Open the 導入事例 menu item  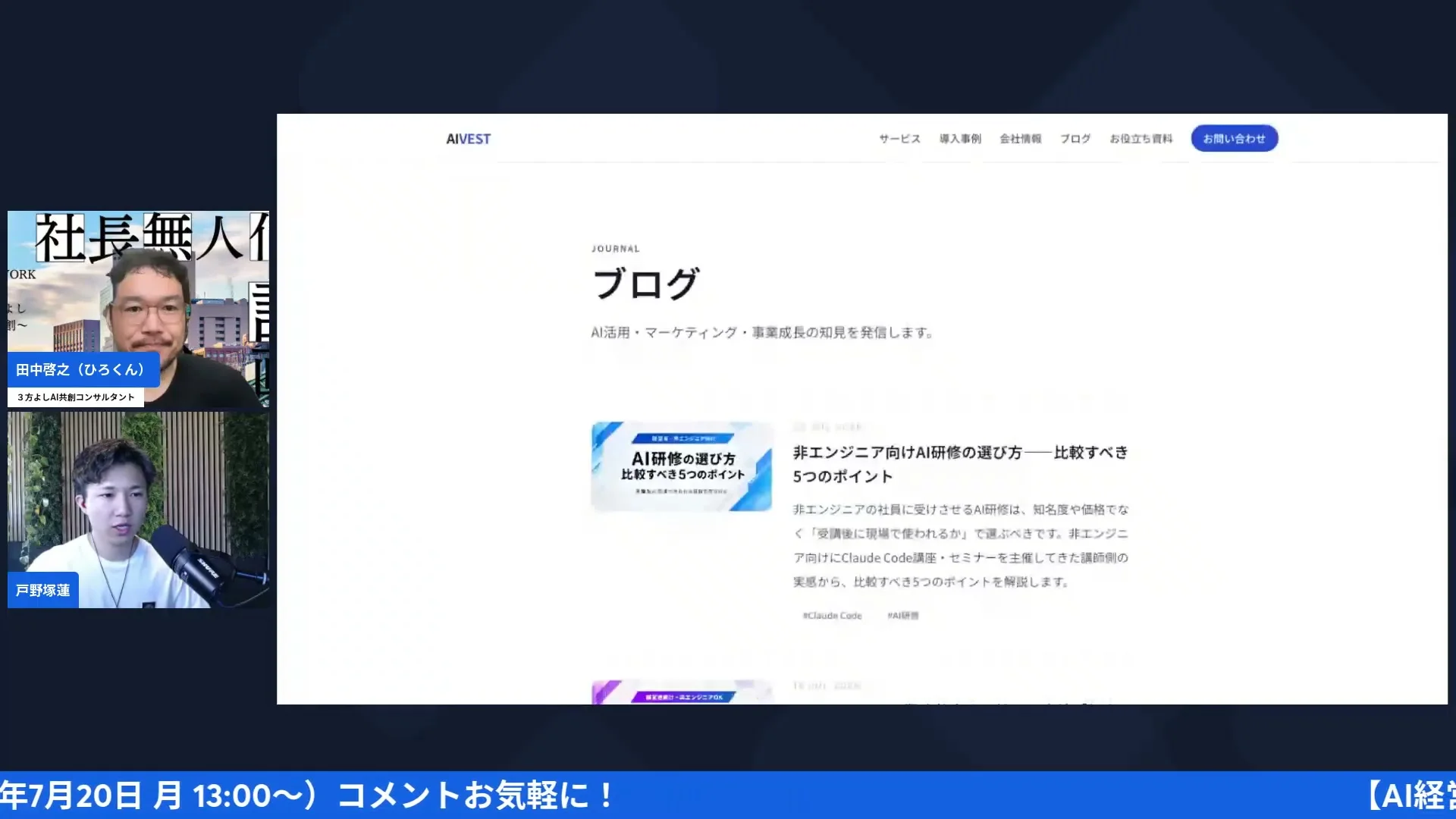tap(960, 139)
